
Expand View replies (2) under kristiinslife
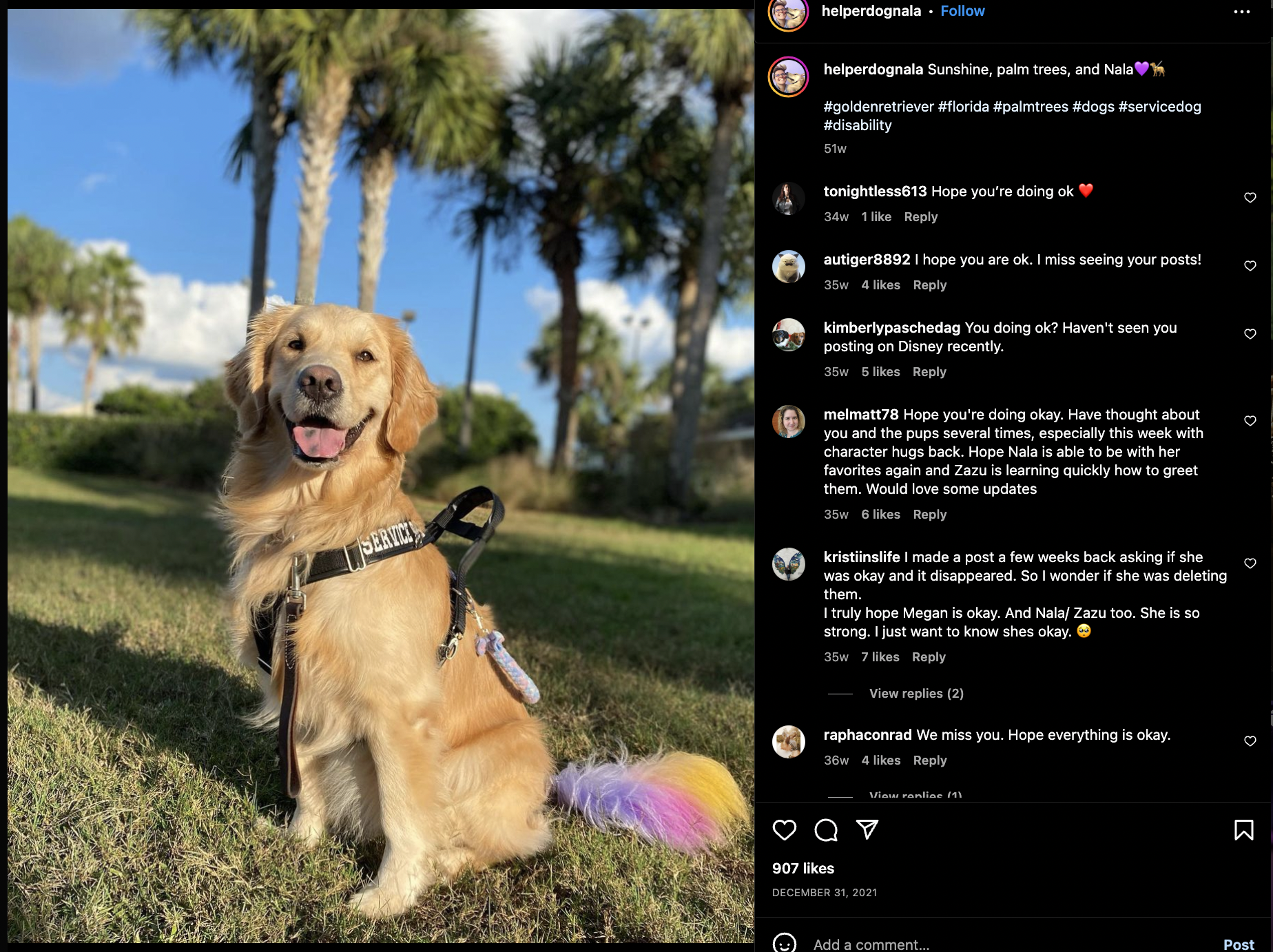[916, 694]
